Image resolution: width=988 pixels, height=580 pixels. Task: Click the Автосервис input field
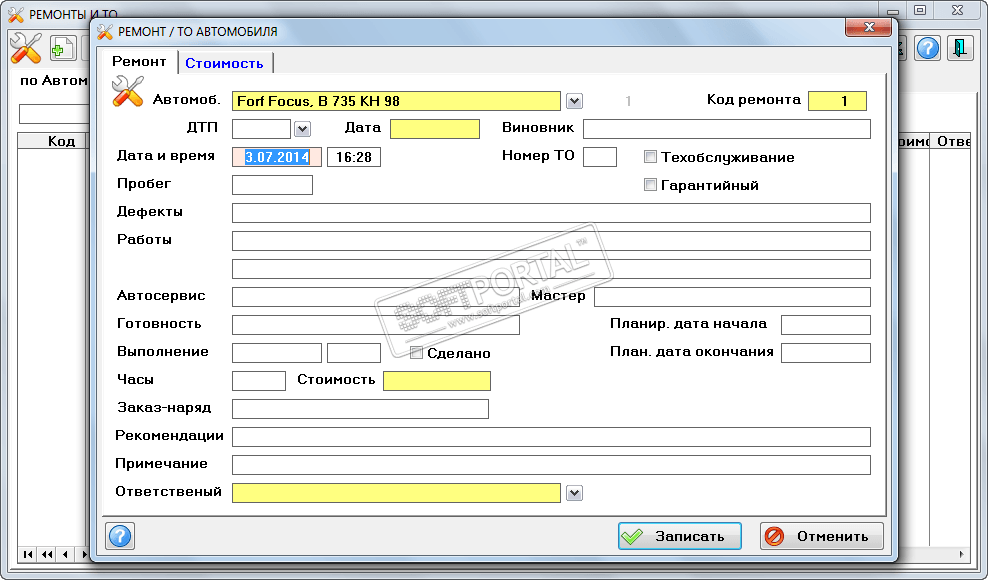pos(376,297)
